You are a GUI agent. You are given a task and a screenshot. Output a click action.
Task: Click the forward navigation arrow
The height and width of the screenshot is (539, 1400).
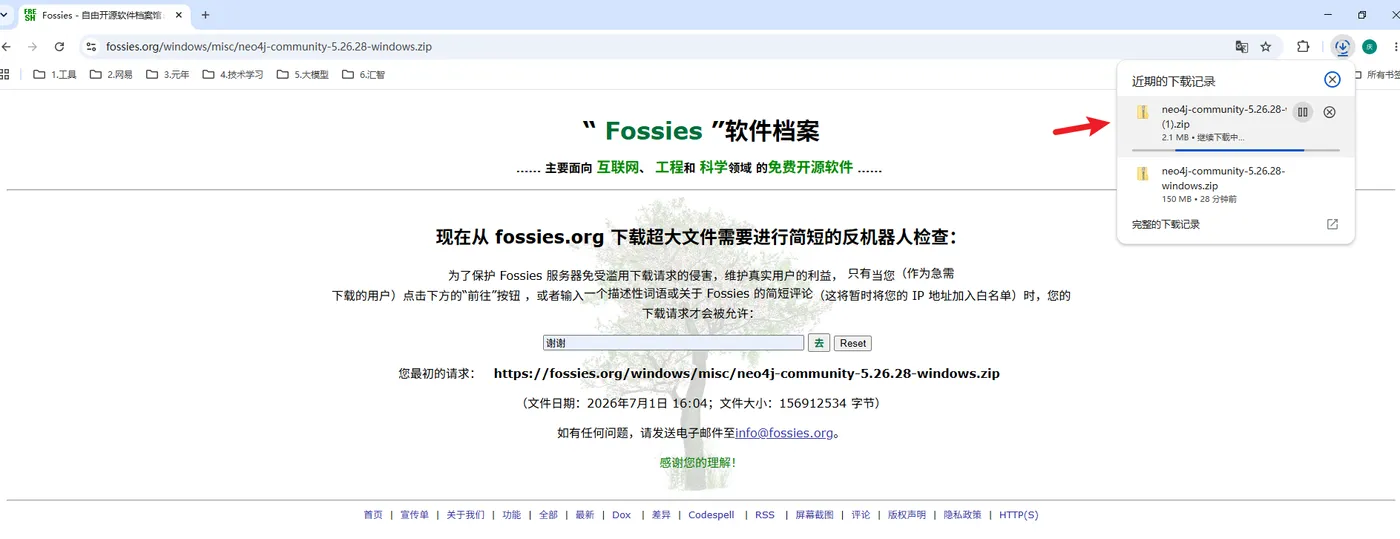(x=32, y=46)
